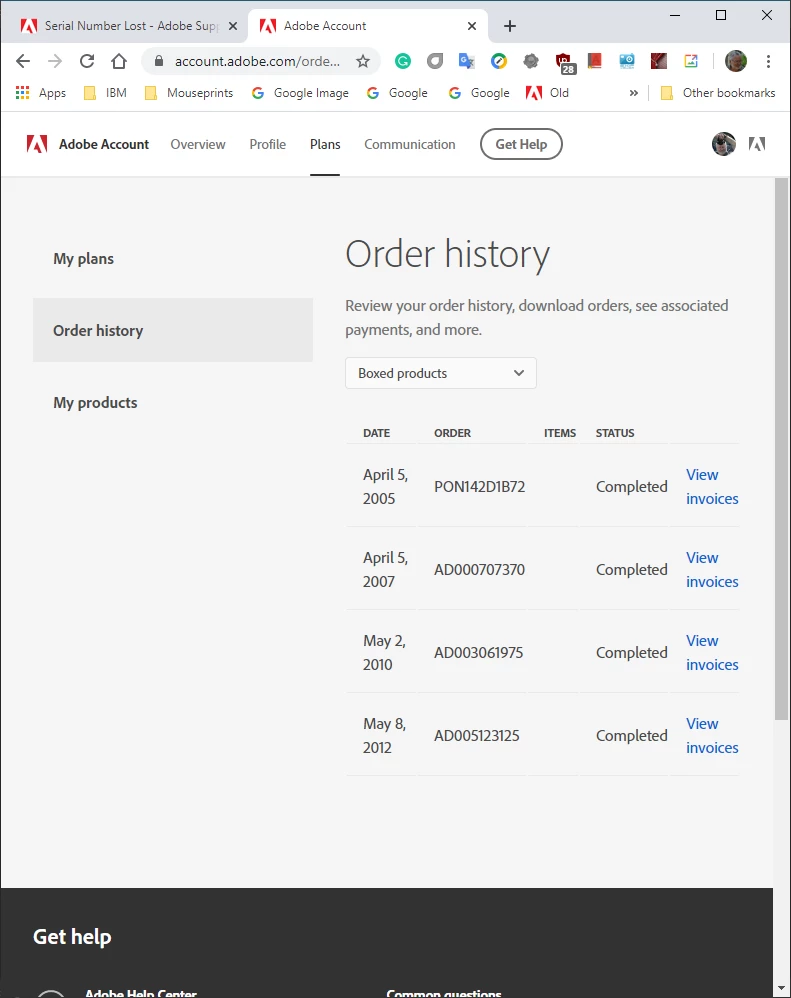
Task: Show hidden bookmarks with double chevron
Action: coord(633,93)
